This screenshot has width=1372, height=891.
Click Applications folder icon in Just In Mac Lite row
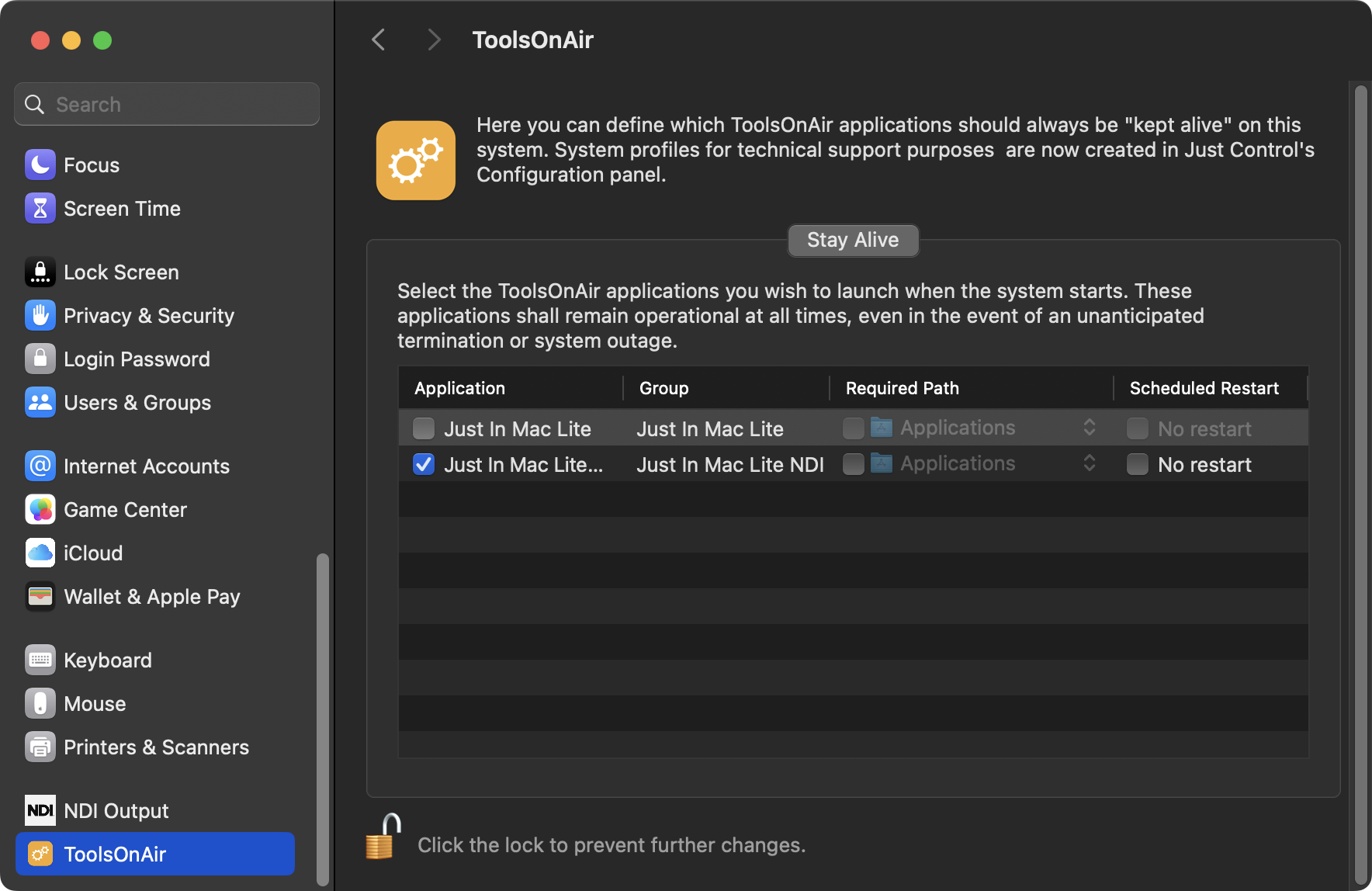point(882,427)
